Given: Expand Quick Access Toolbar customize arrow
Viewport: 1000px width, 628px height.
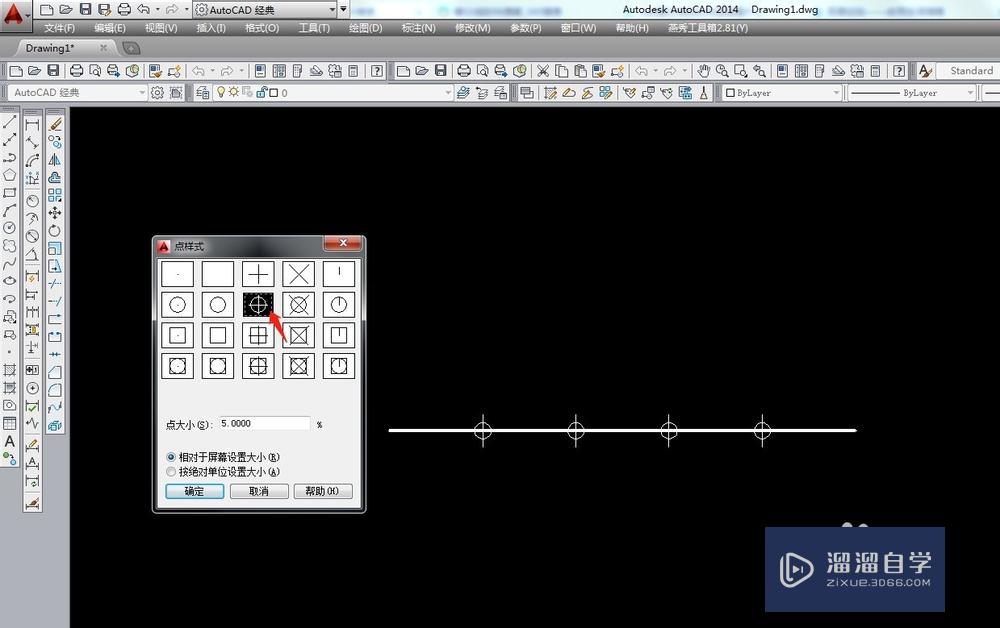Looking at the screenshot, I should [x=344, y=10].
